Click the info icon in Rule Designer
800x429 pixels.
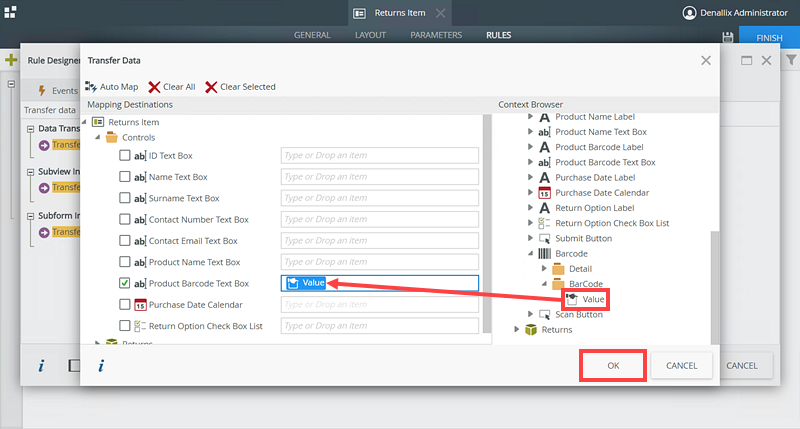41,365
